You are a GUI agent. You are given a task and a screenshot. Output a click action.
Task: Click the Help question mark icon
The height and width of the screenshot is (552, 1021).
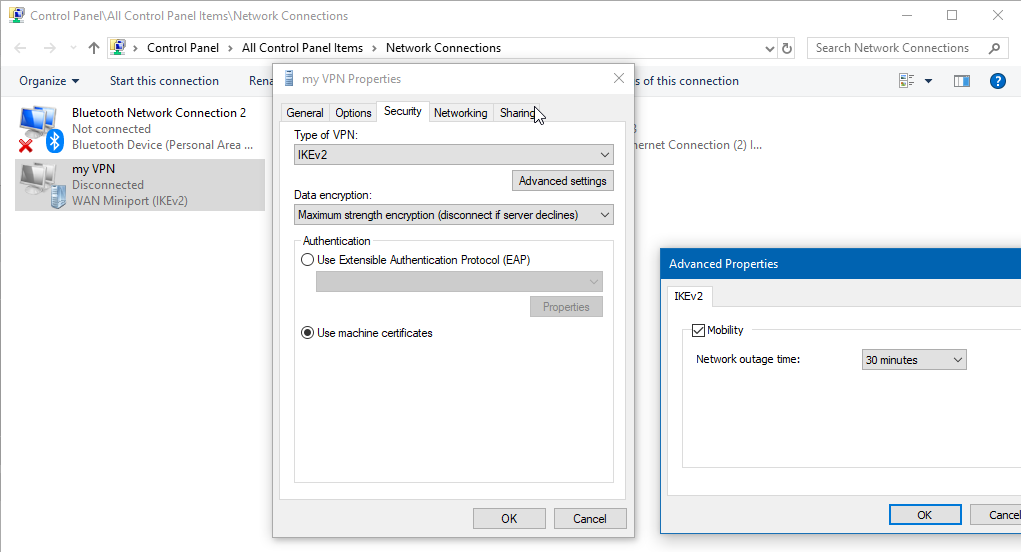point(996,81)
